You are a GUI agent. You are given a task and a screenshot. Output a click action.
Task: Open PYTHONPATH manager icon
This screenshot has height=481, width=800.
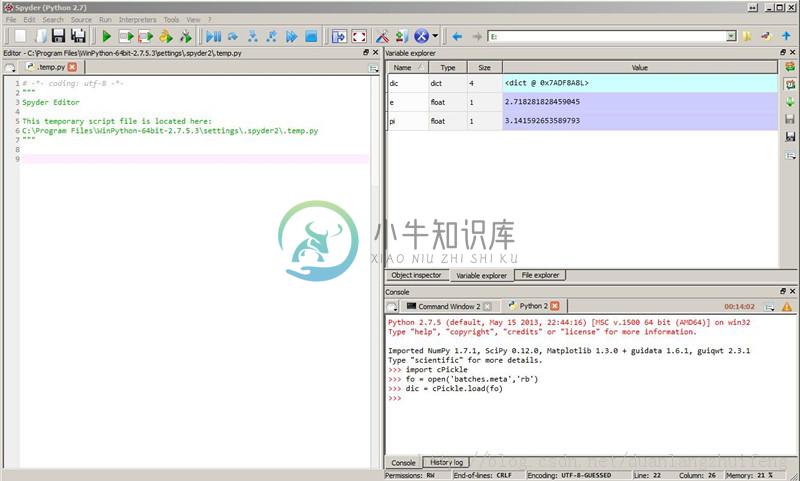click(x=402, y=36)
